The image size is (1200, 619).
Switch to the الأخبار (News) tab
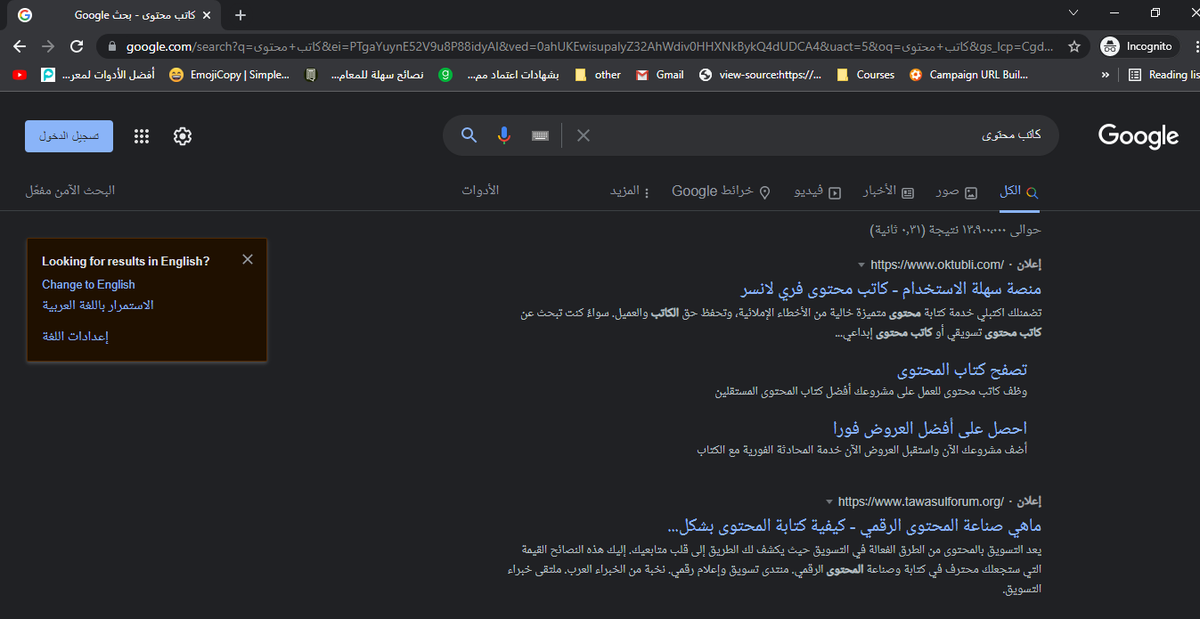pos(888,190)
